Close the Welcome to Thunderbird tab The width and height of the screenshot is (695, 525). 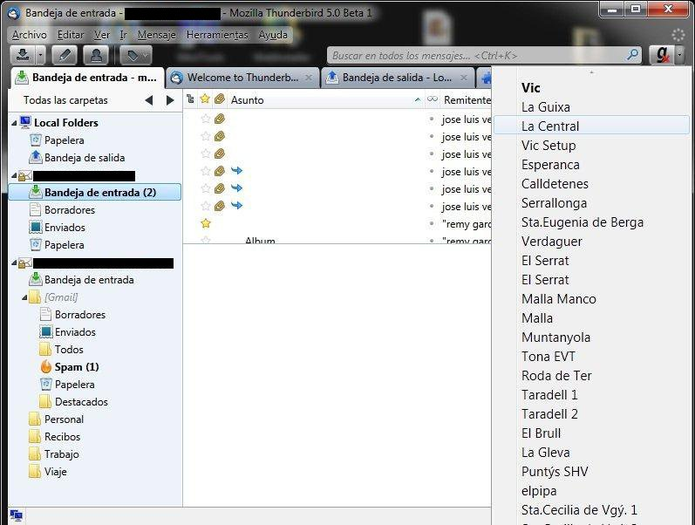(309, 78)
